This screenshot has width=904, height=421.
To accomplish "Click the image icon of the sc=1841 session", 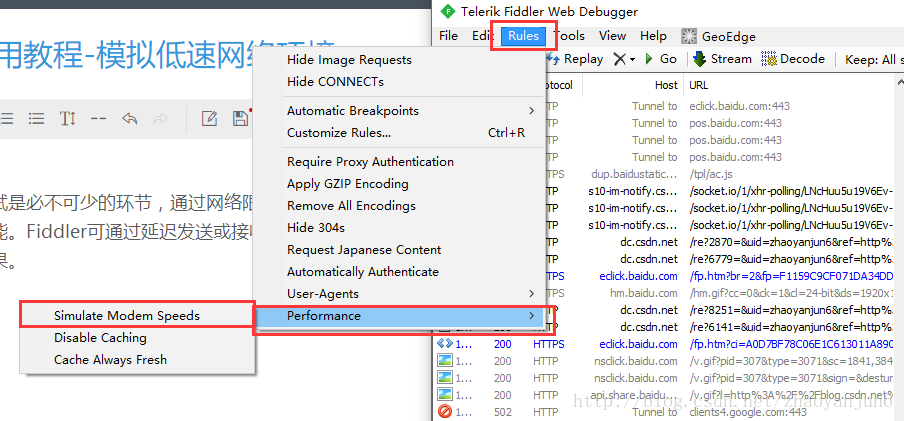I will click(x=445, y=361).
